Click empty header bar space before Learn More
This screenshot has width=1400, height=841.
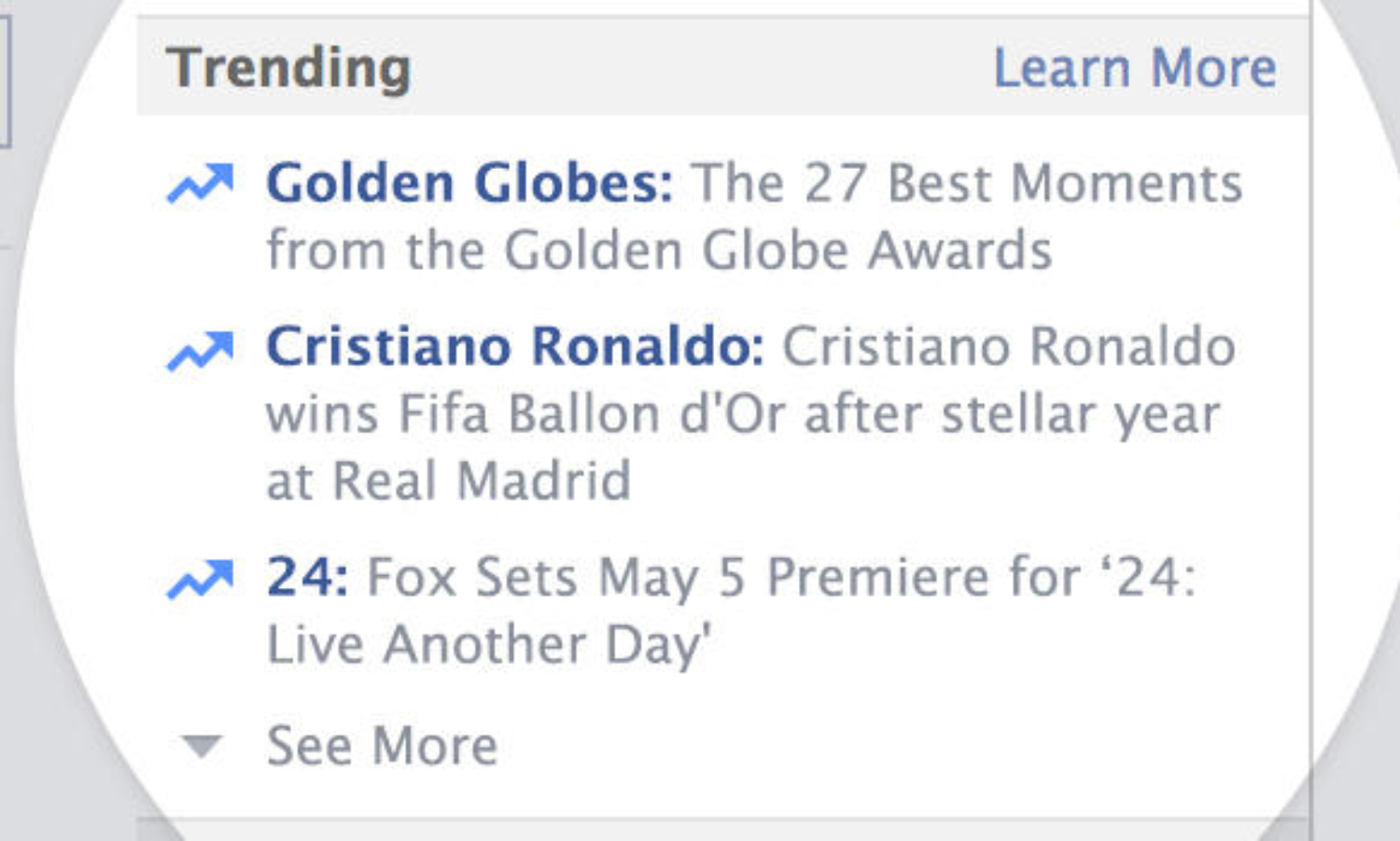coord(700,68)
